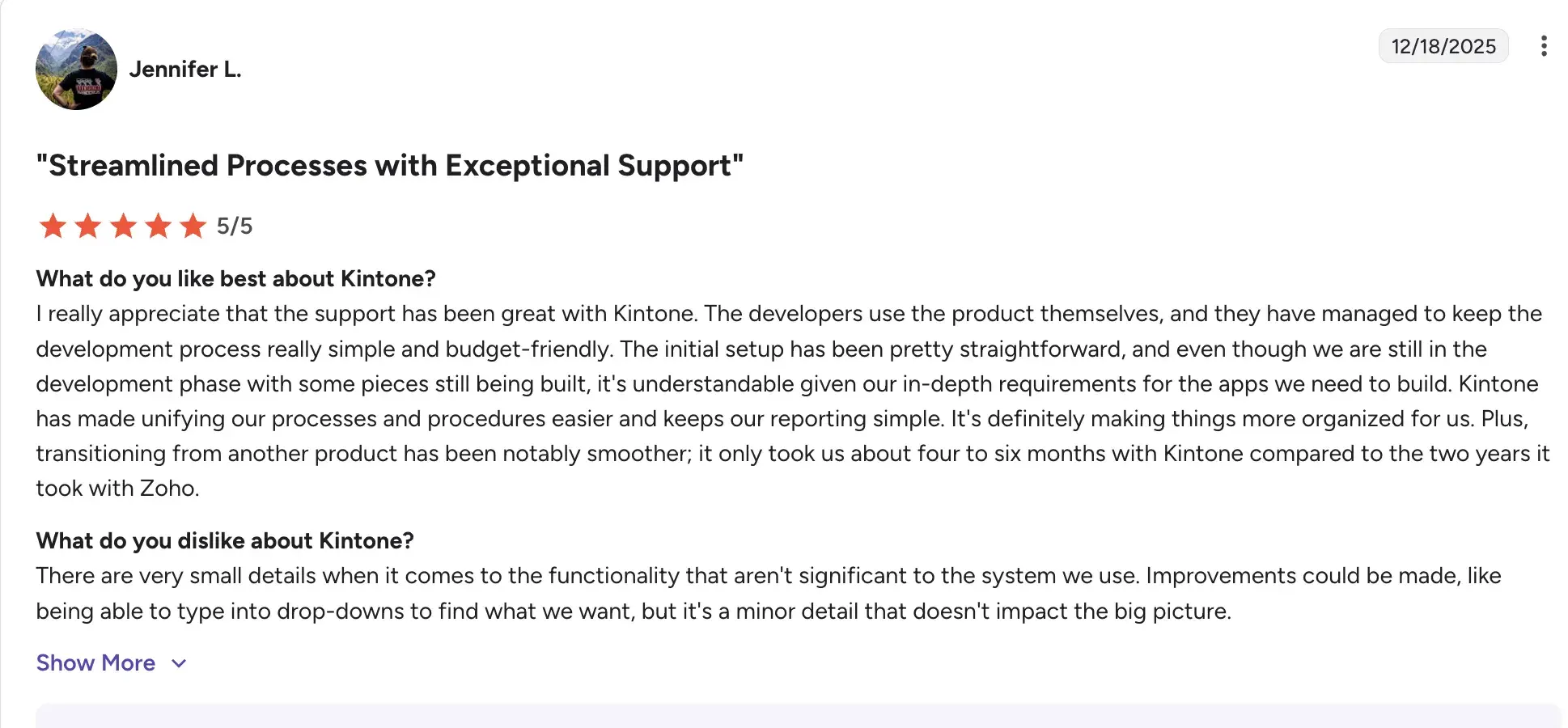Click the review title about Exceptional Support
The height and width of the screenshot is (728, 1568).
coord(388,165)
